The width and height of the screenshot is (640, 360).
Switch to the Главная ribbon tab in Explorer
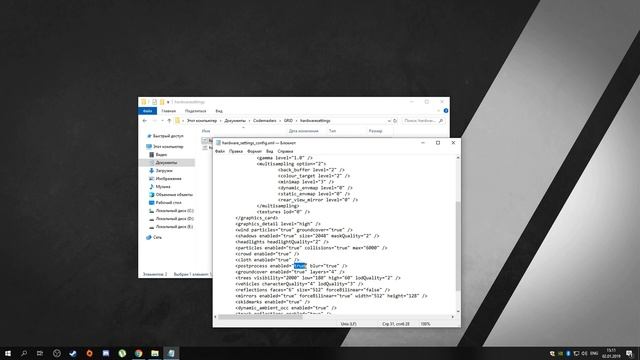pos(168,111)
